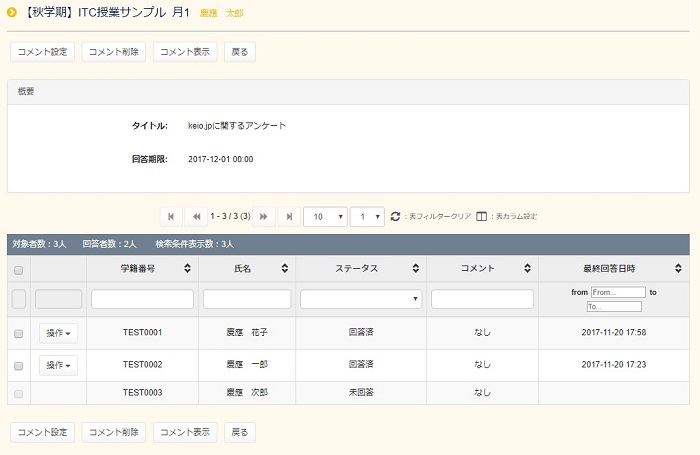Open rows-per-page dropdown showing 10
Screen dimensions: 700x455
coord(325,217)
